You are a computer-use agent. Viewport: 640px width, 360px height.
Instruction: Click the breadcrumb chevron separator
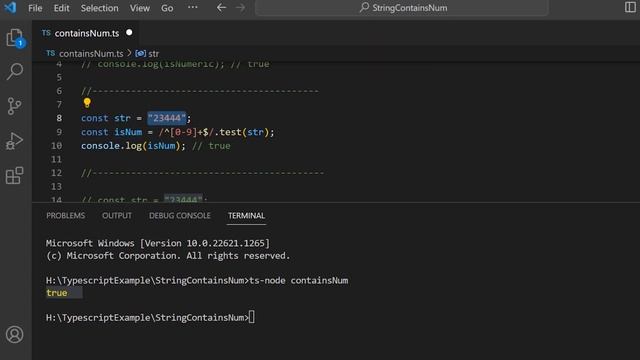click(x=129, y=53)
